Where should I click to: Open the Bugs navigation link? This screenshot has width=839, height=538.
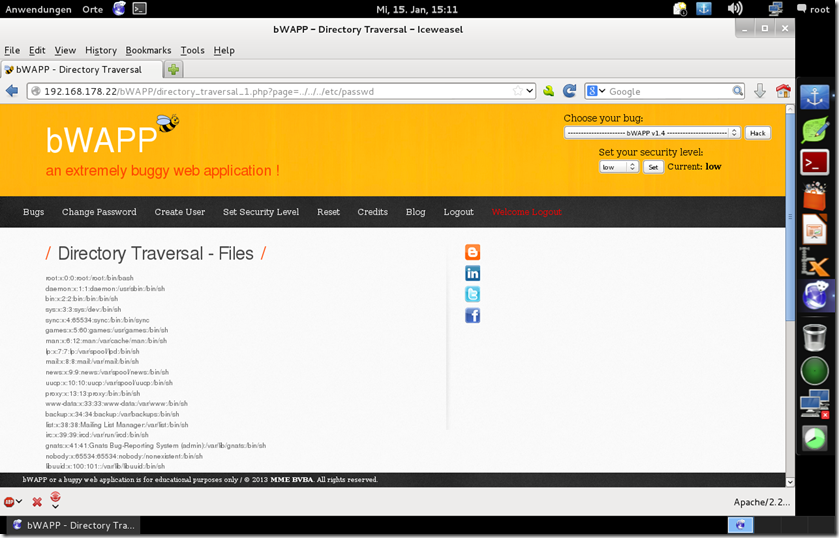(33, 212)
